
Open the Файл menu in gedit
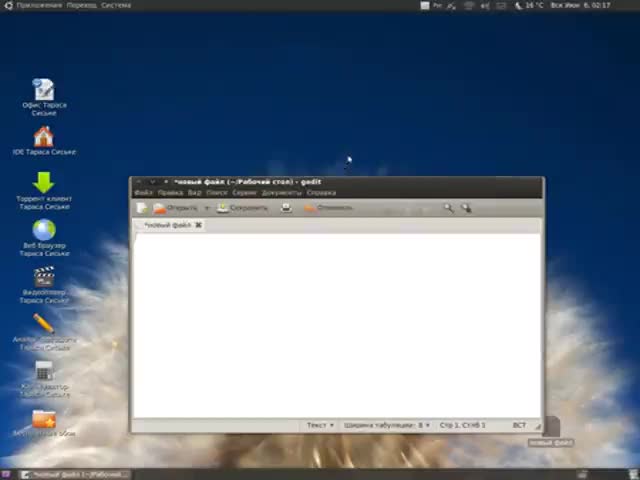[142, 192]
